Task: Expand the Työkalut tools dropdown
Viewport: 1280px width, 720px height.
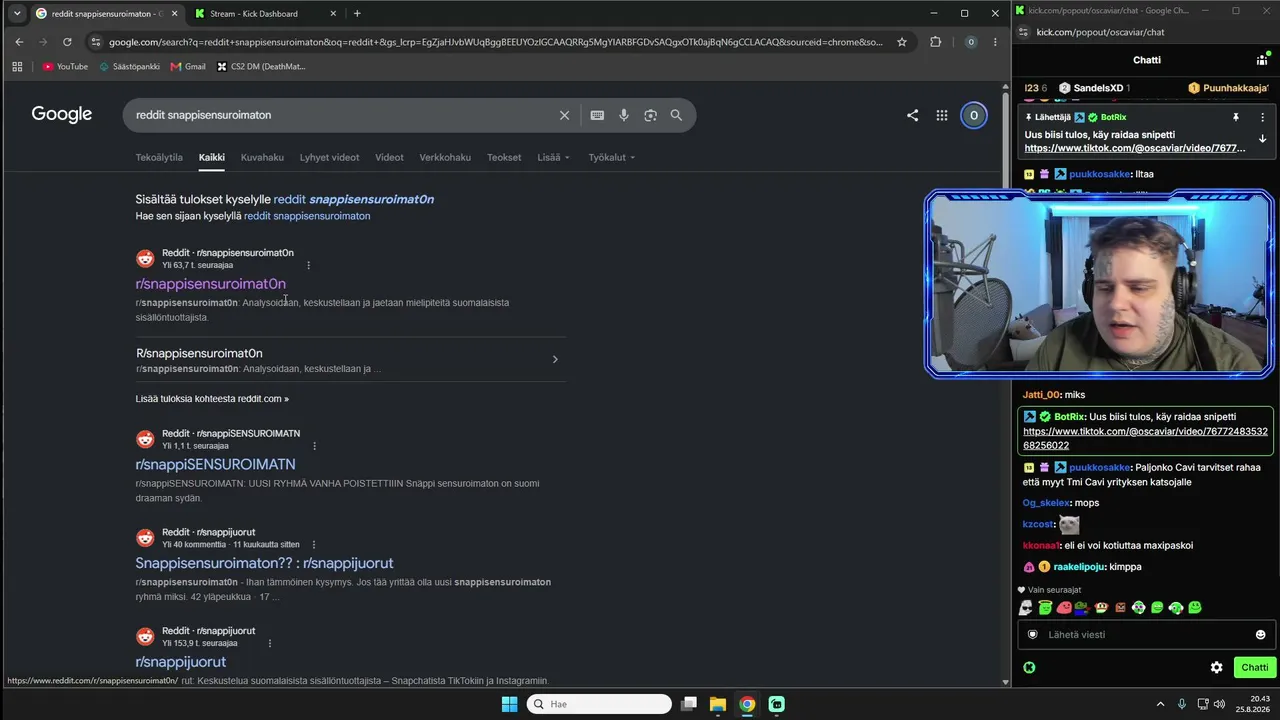Action: (x=612, y=157)
